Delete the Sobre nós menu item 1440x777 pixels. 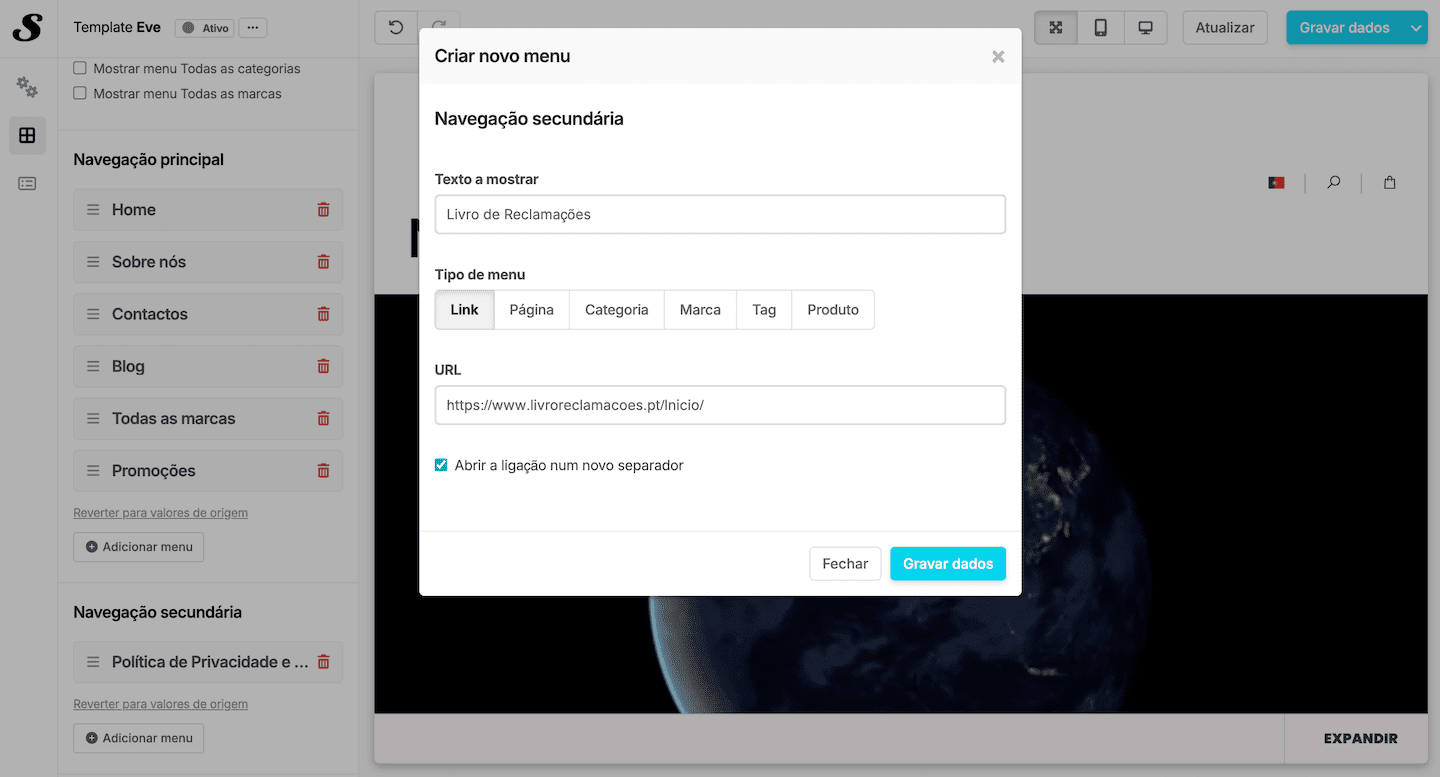point(323,262)
